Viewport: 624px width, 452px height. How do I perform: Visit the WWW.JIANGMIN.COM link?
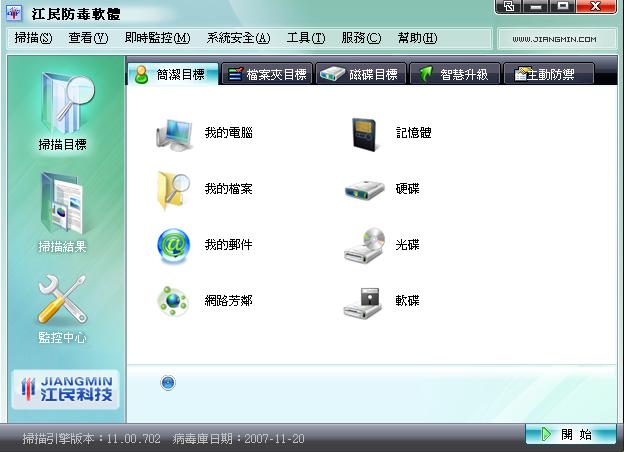tap(554, 39)
